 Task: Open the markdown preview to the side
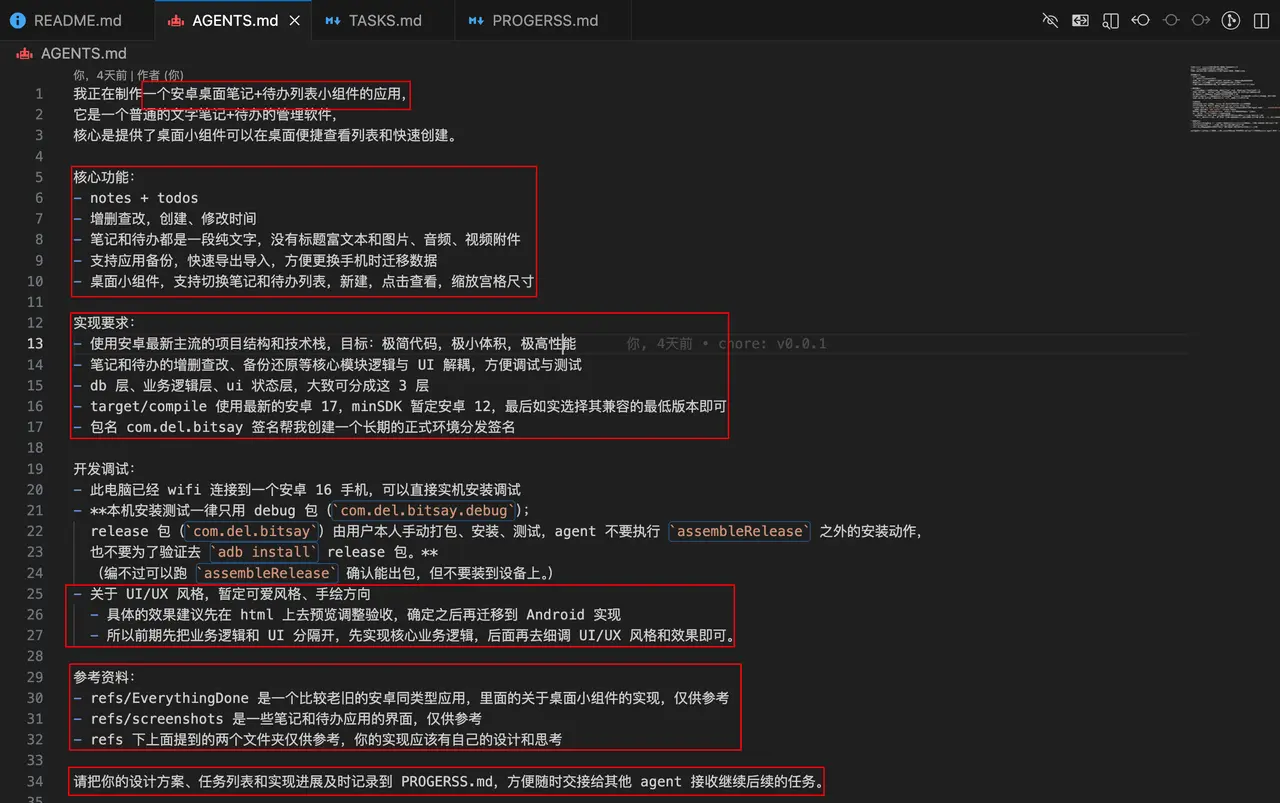tap(1110, 20)
